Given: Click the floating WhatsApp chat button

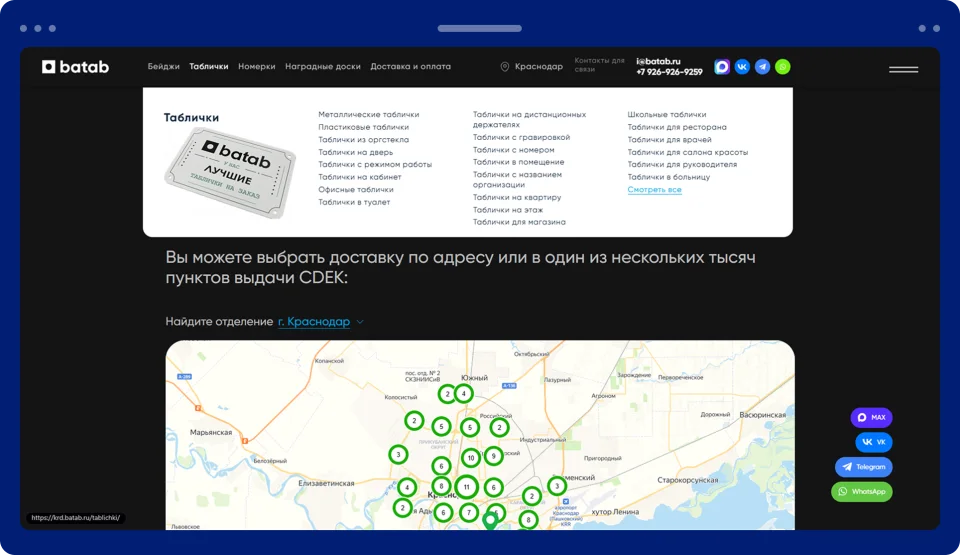Looking at the screenshot, I should pos(861,491).
